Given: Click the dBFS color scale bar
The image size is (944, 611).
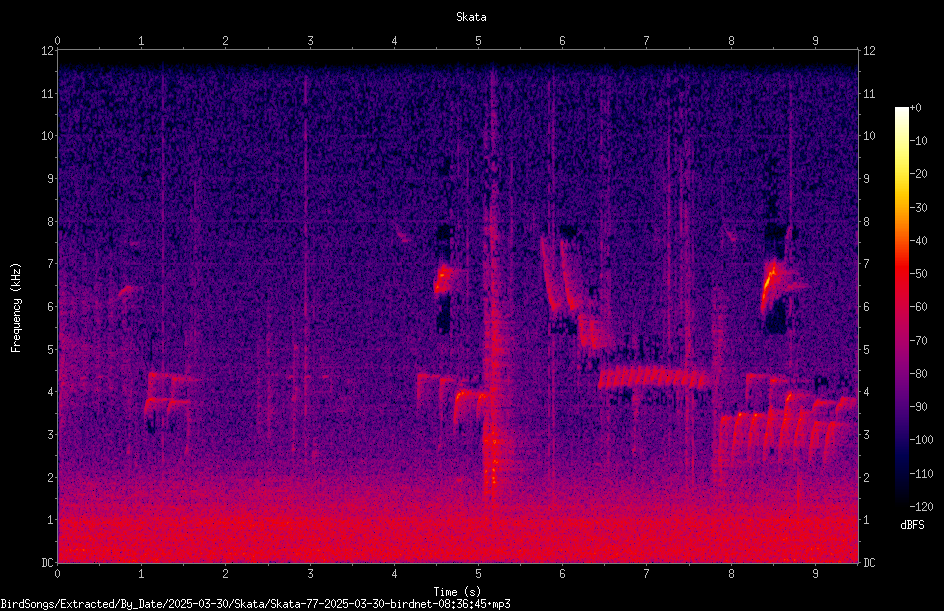Looking at the screenshot, I should point(901,306).
